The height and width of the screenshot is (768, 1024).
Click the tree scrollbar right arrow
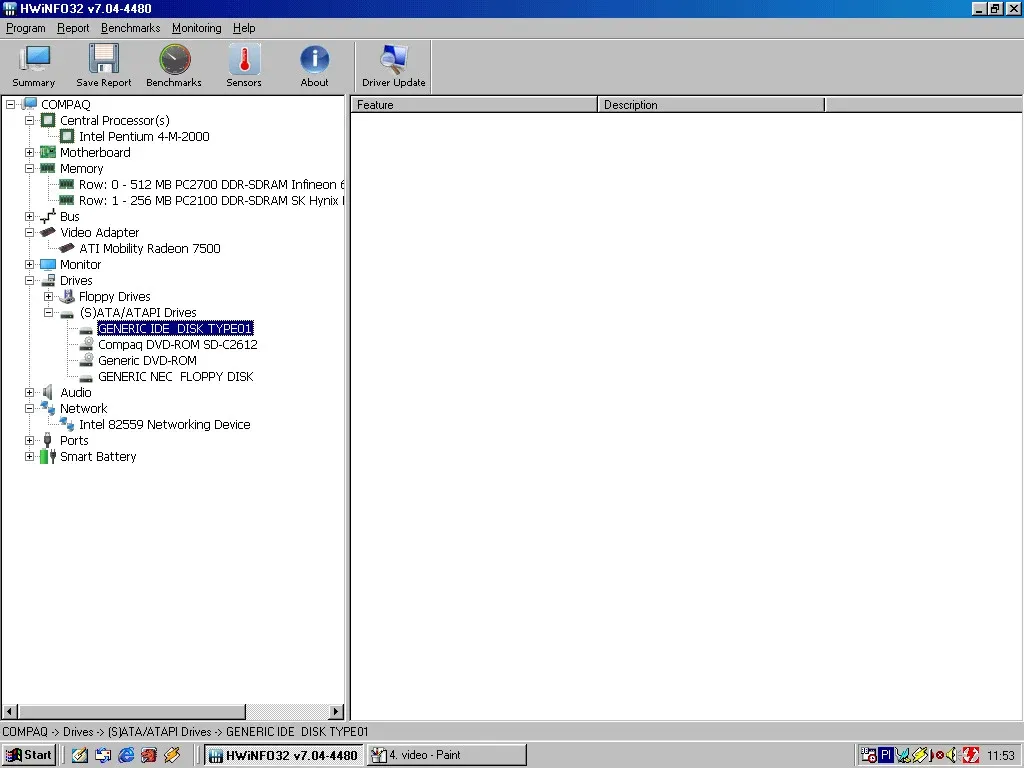click(x=336, y=711)
